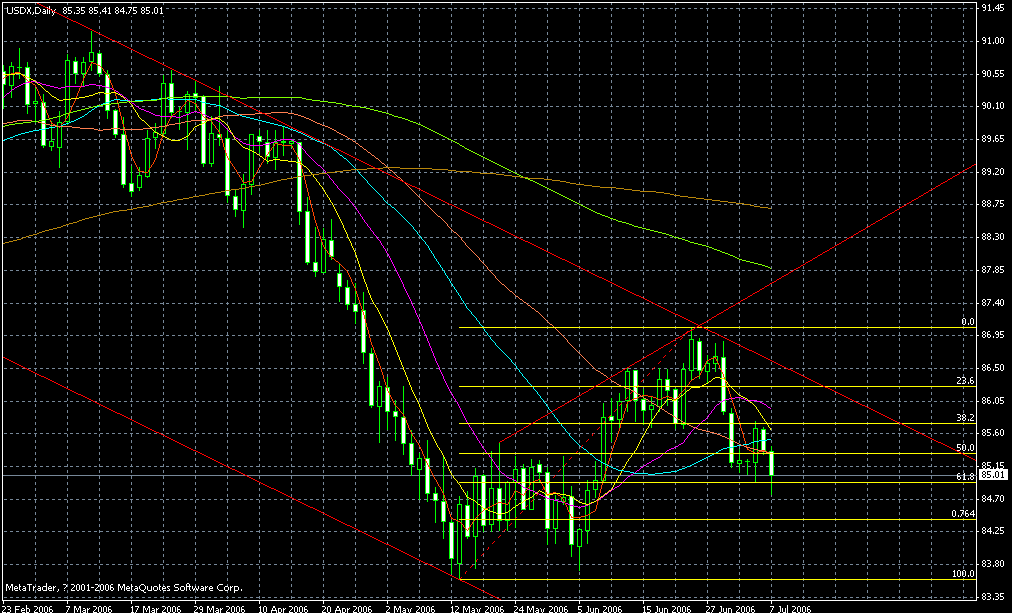Viewport: 1012px width, 613px height.
Task: Click the 17 Mar 2006 date label
Action: [x=156, y=608]
